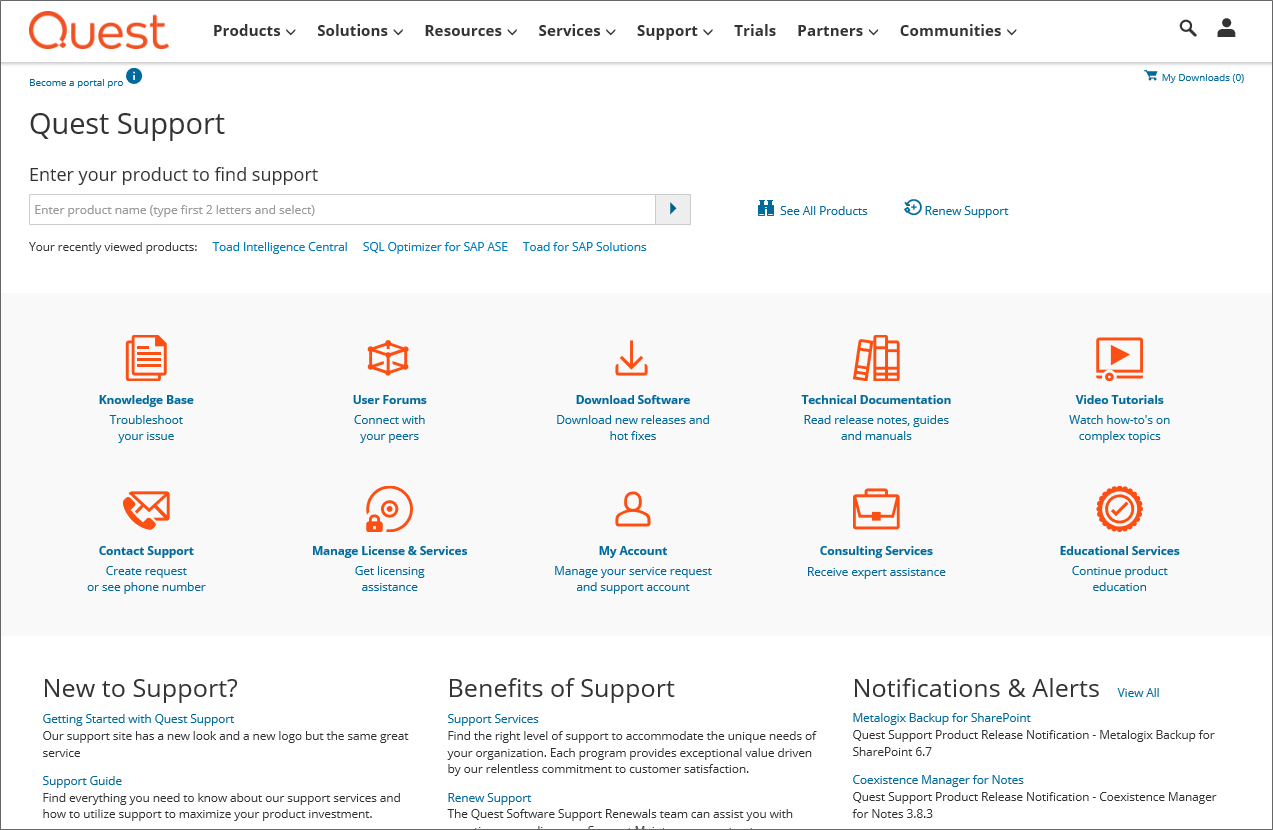
Task: Open the Metalogix Backup for SharePoint notification
Action: tap(941, 718)
